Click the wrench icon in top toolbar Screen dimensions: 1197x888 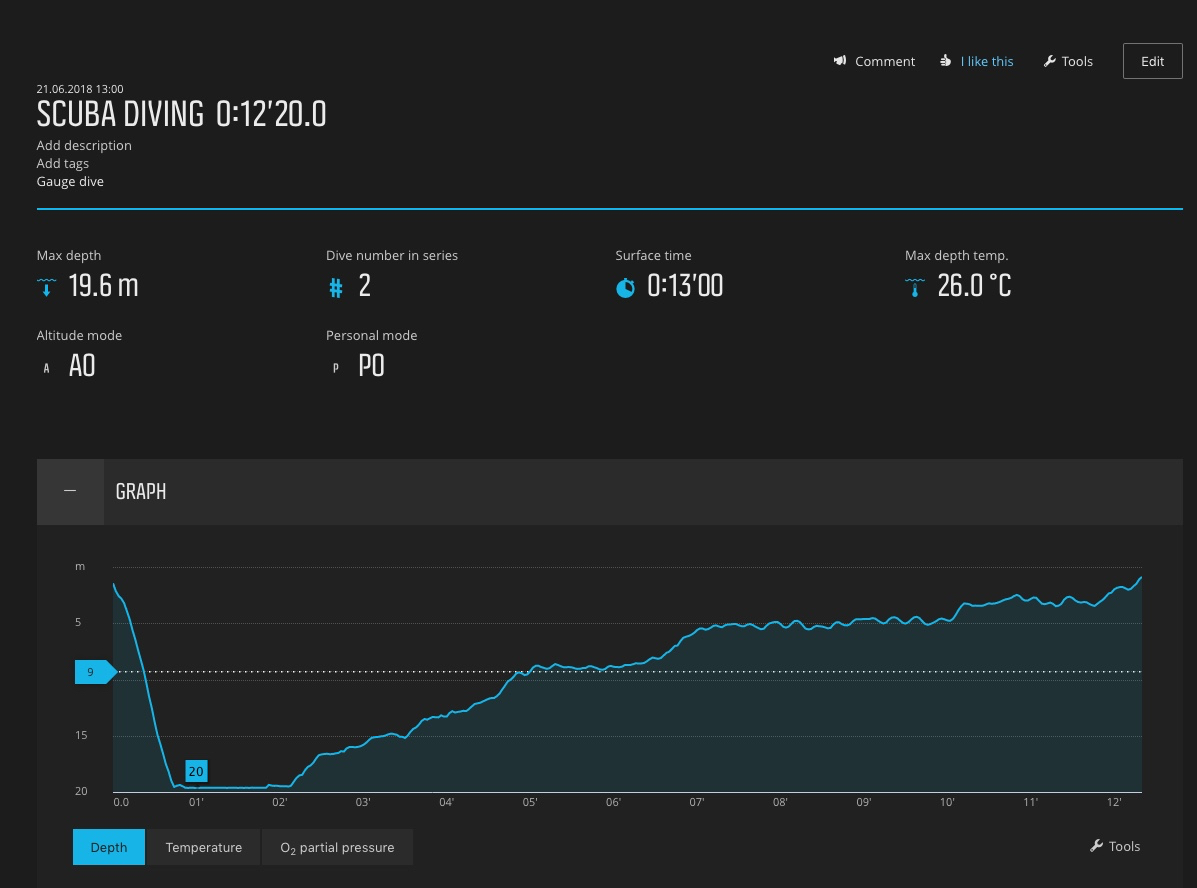pyautogui.click(x=1049, y=61)
